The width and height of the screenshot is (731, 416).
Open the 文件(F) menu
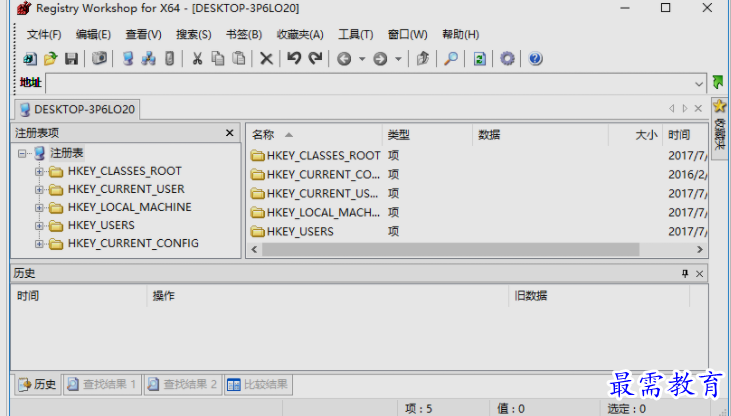pyautogui.click(x=44, y=35)
